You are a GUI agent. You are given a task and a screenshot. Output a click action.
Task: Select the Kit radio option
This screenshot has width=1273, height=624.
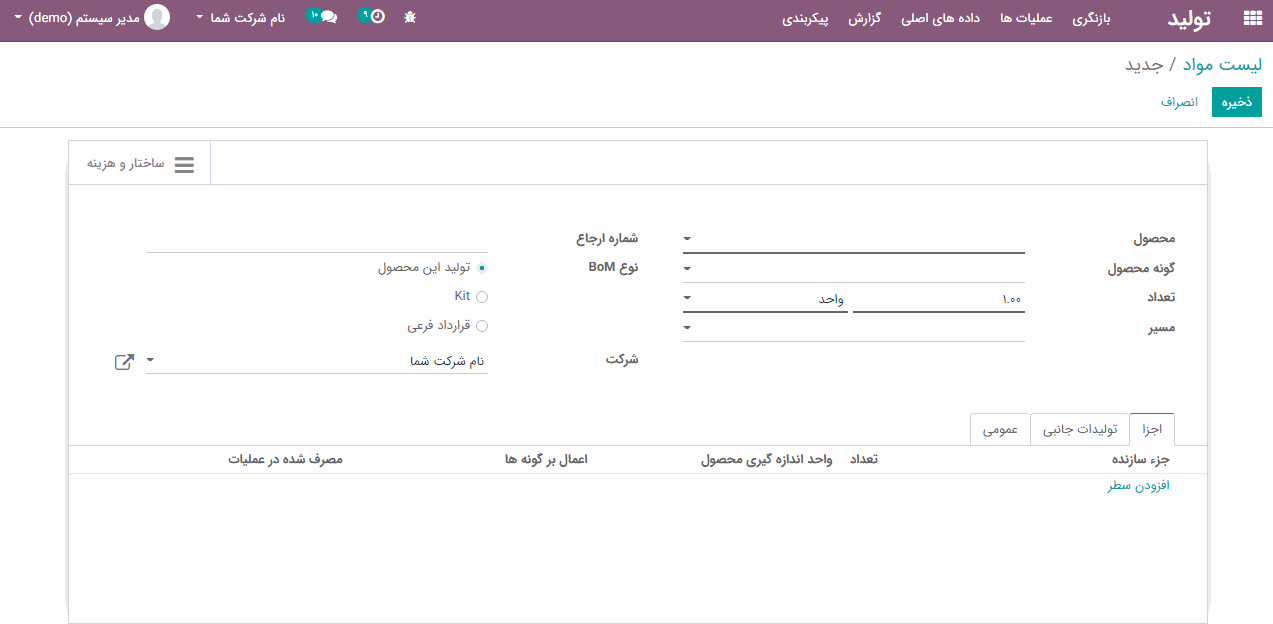[x=482, y=297]
